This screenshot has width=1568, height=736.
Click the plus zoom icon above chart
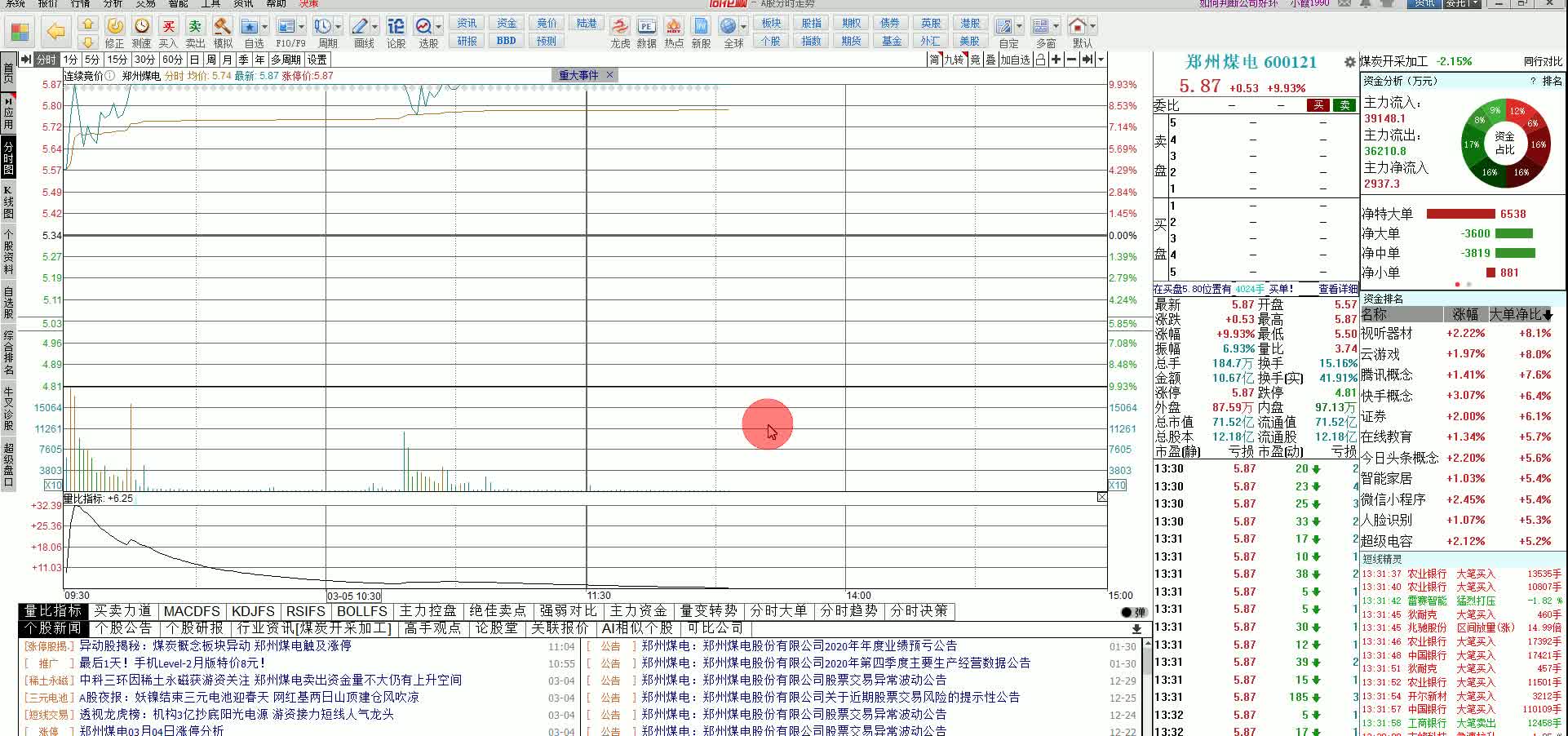[x=1056, y=60]
